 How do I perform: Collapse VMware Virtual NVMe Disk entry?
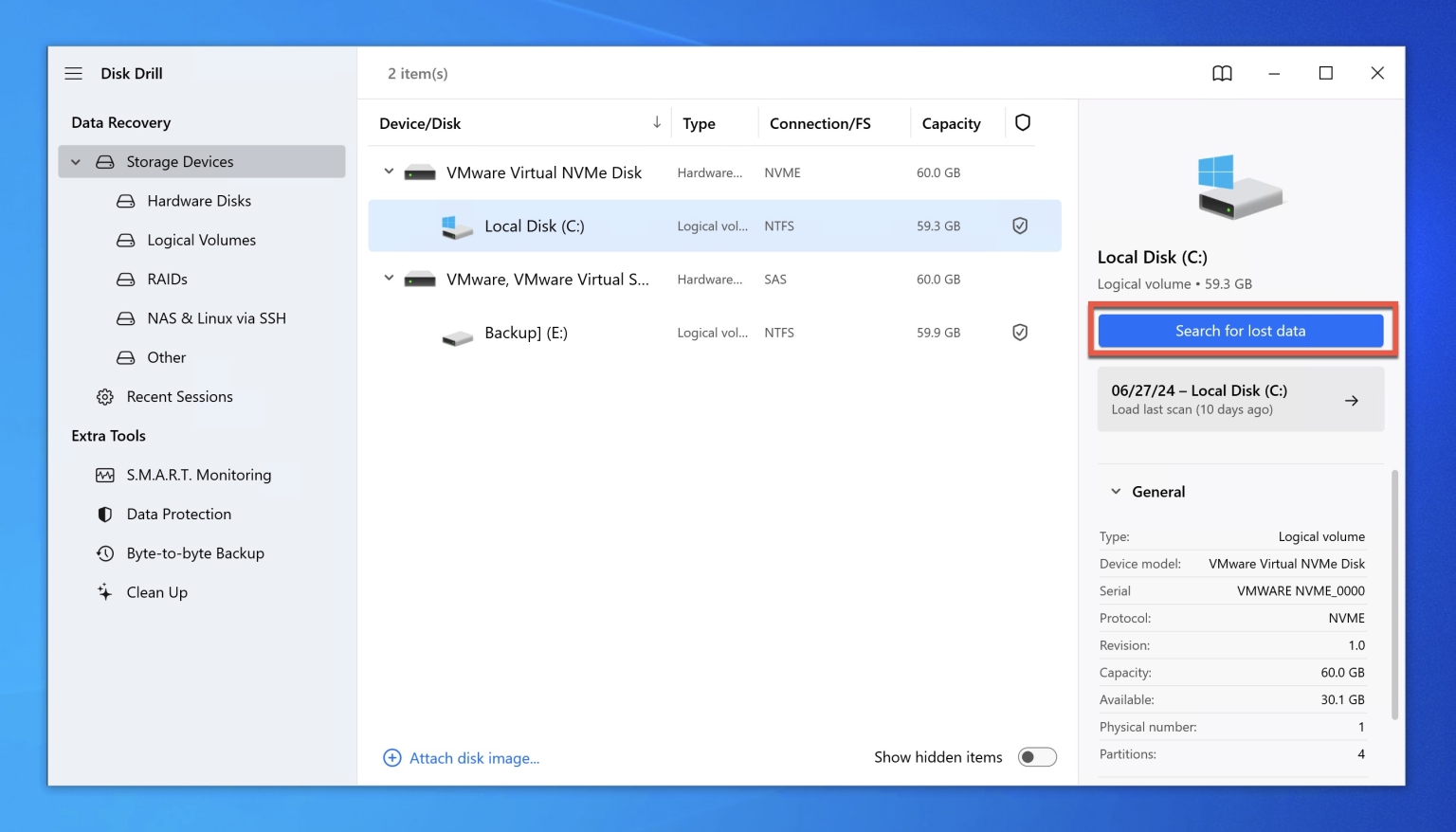pos(389,172)
